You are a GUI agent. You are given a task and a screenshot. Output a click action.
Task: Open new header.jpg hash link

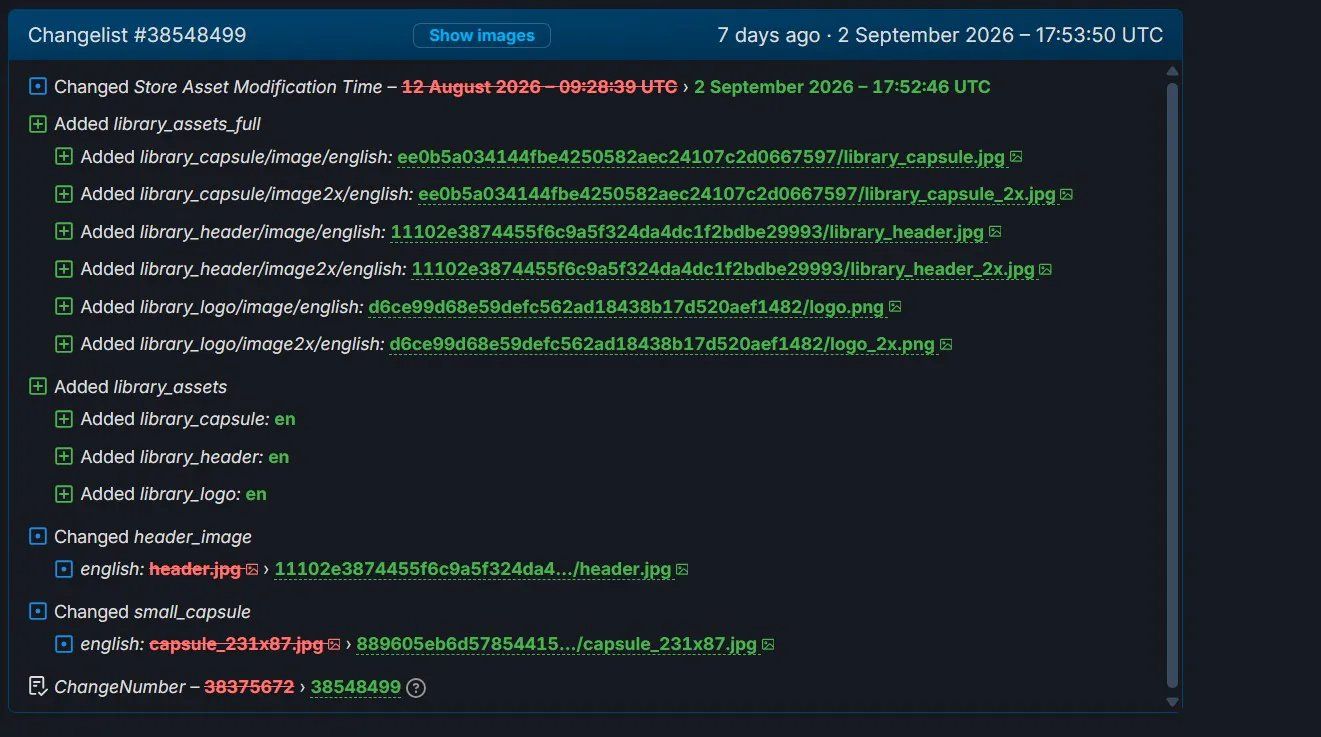[x=473, y=569]
